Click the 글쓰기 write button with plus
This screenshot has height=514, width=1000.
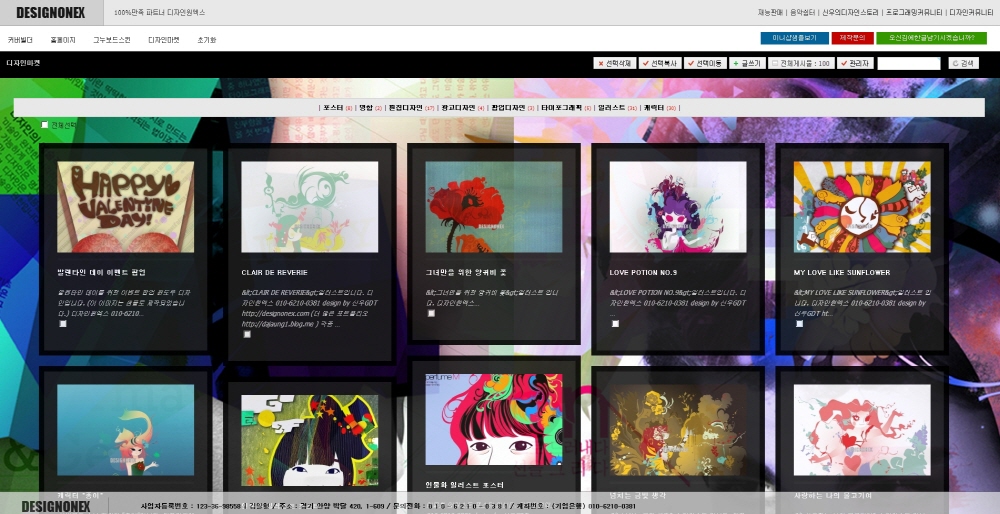[746, 63]
